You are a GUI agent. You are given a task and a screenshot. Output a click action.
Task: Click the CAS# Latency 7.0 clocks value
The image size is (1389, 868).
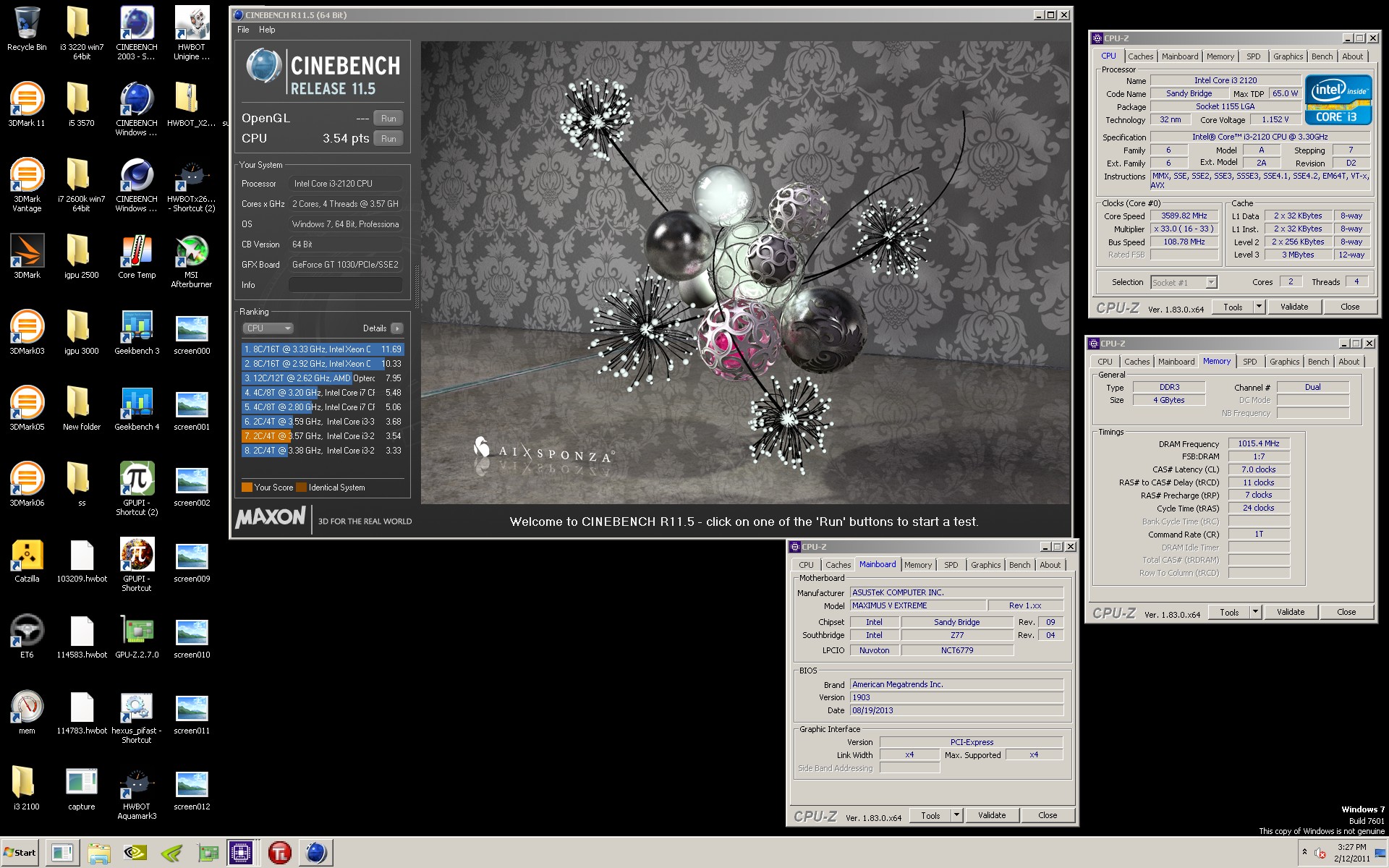[1258, 469]
